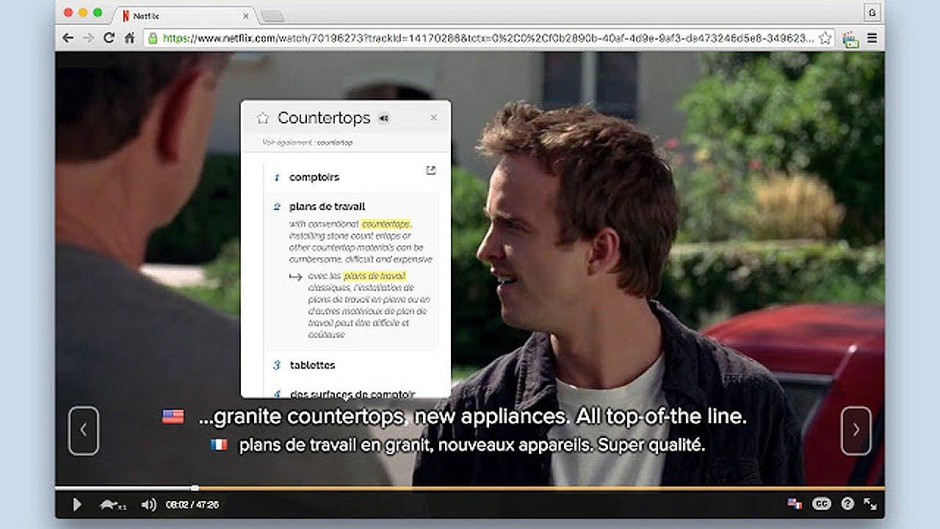Bookmark the page with star icon
The width and height of the screenshot is (940, 529).
pos(825,38)
